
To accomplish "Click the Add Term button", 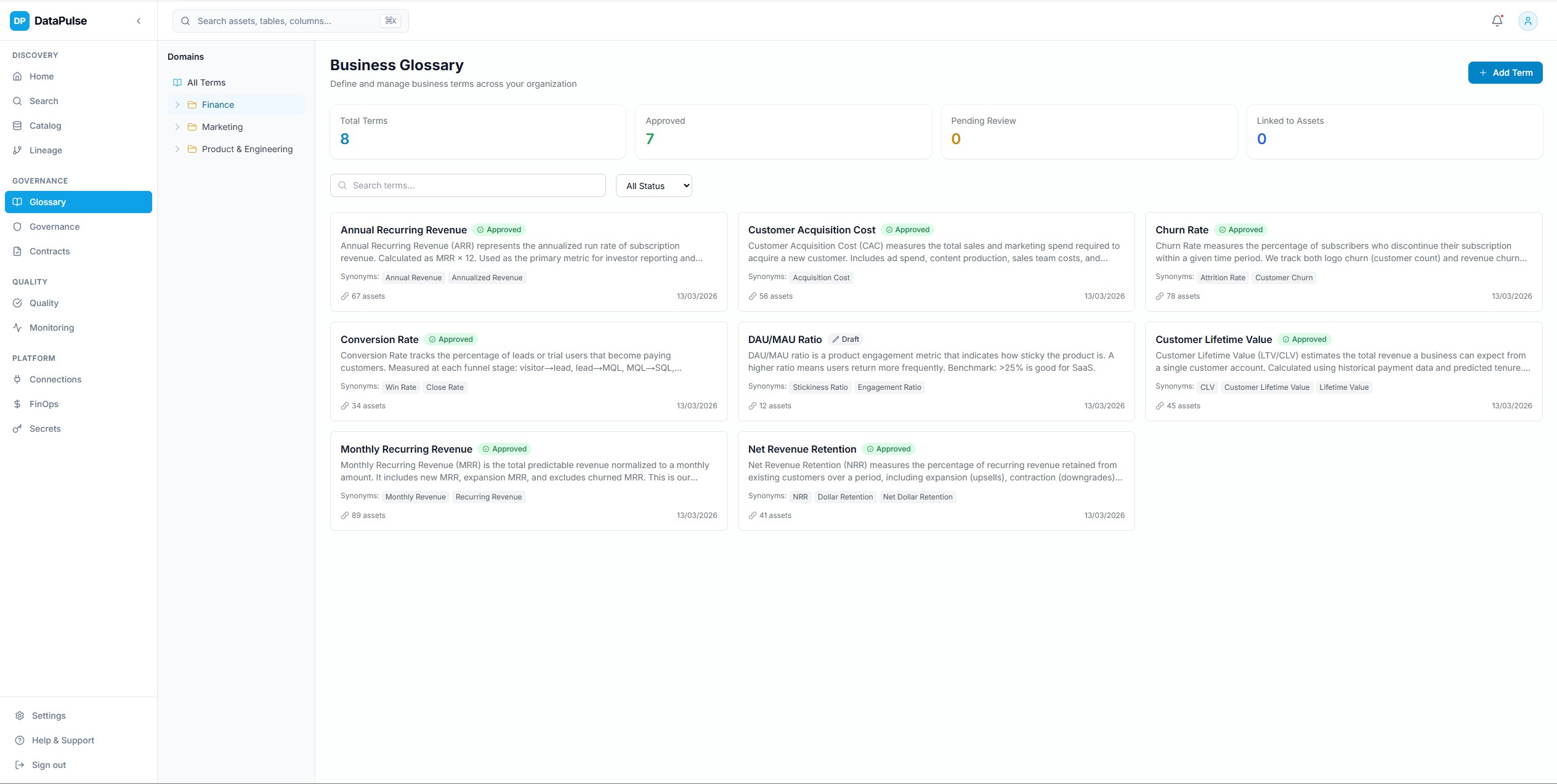I will [1505, 73].
